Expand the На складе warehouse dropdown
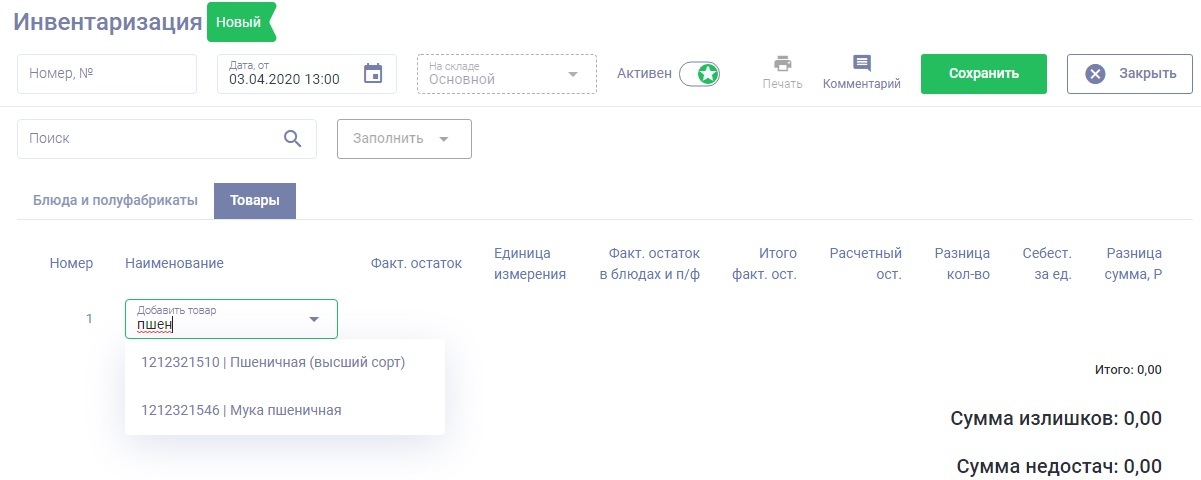 tap(506, 74)
